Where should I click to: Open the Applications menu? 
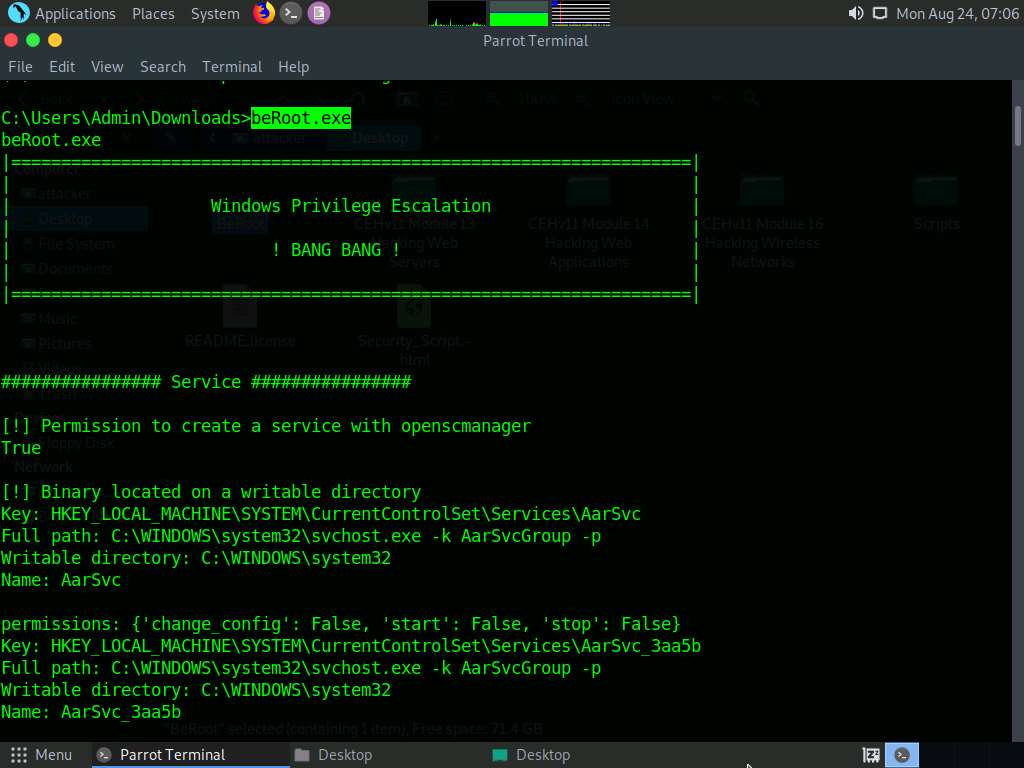pyautogui.click(x=75, y=14)
